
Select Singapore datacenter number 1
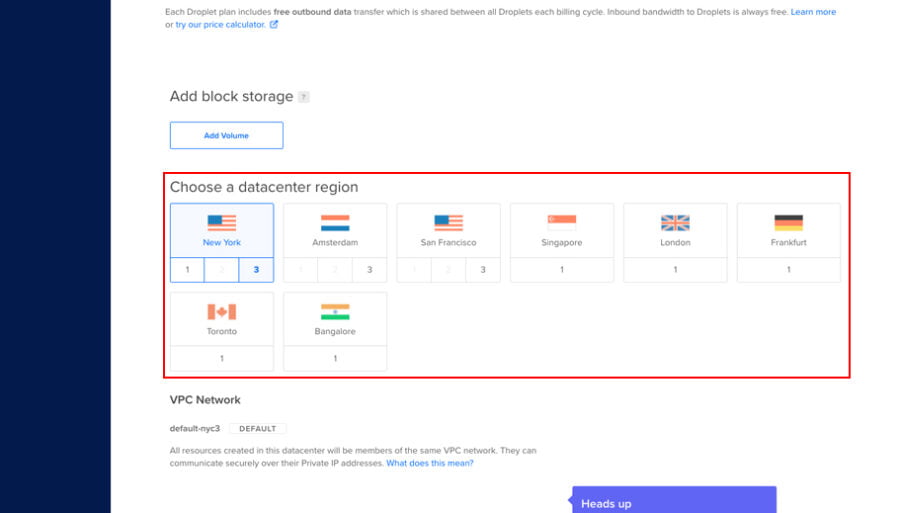(x=561, y=270)
